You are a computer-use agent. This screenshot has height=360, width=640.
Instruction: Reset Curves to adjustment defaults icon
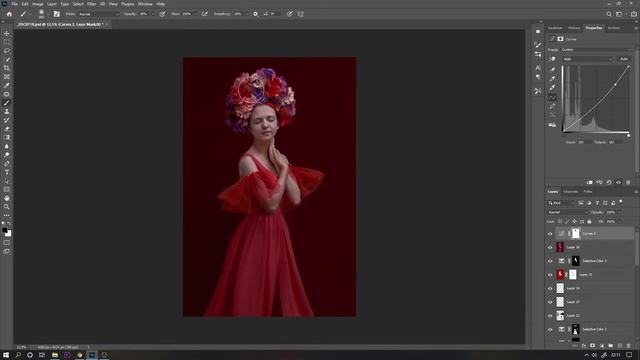click(609, 182)
